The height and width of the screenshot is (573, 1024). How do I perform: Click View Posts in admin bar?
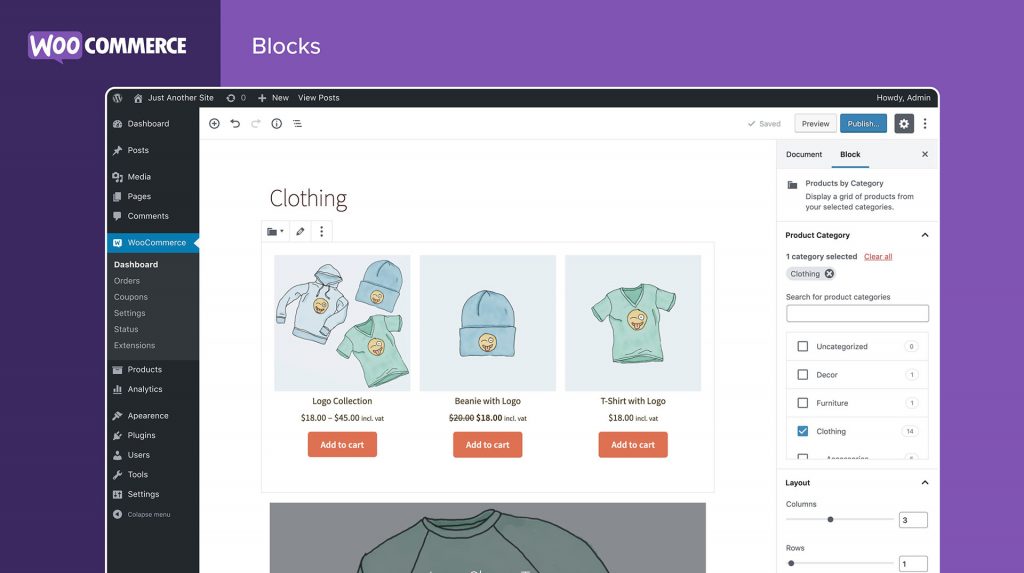(x=319, y=98)
